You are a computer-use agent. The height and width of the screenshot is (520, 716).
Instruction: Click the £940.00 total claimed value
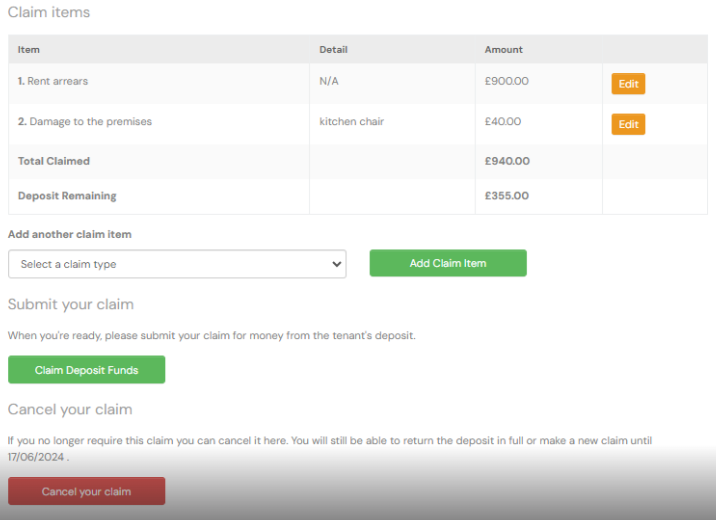click(507, 161)
